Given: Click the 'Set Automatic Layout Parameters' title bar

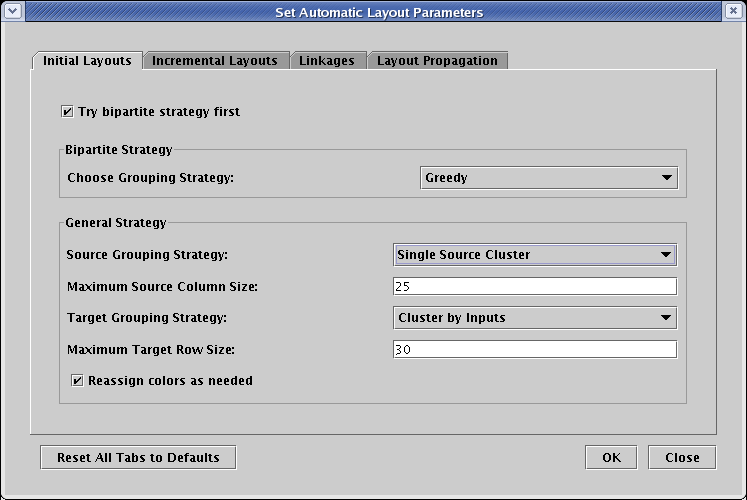Looking at the screenshot, I should click(378, 12).
